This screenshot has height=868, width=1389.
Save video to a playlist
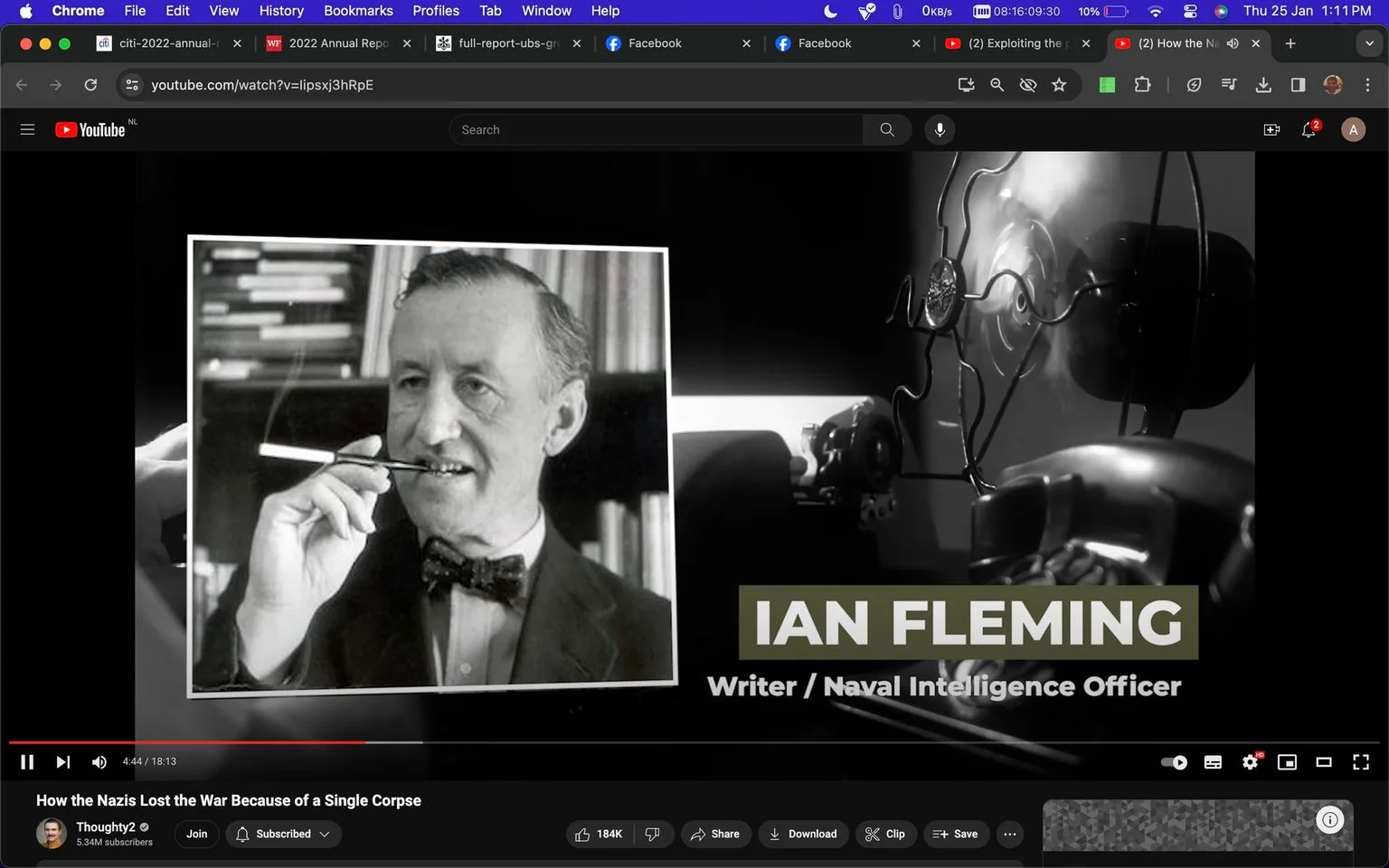pyautogui.click(x=955, y=834)
